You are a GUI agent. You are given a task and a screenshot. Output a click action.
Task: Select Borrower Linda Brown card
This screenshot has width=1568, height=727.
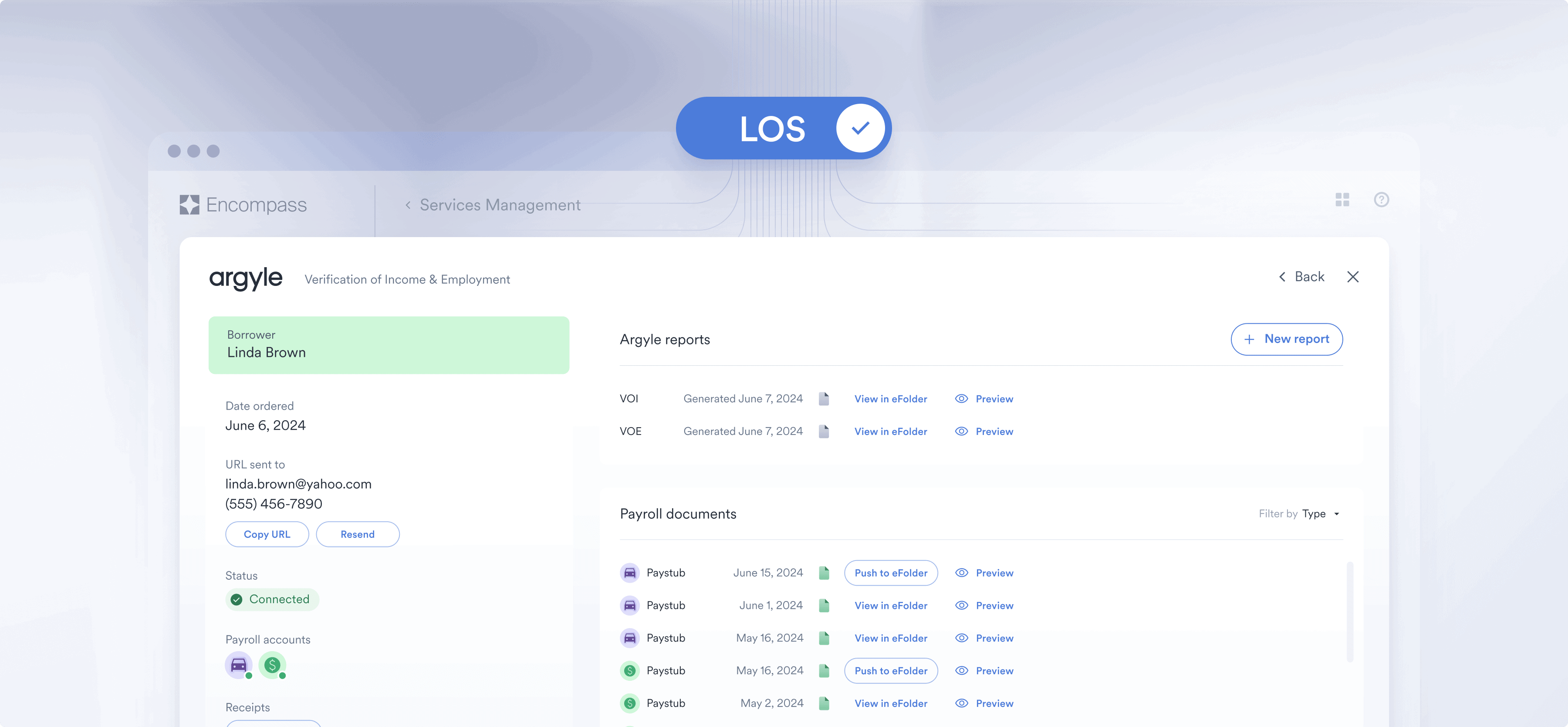pos(389,345)
